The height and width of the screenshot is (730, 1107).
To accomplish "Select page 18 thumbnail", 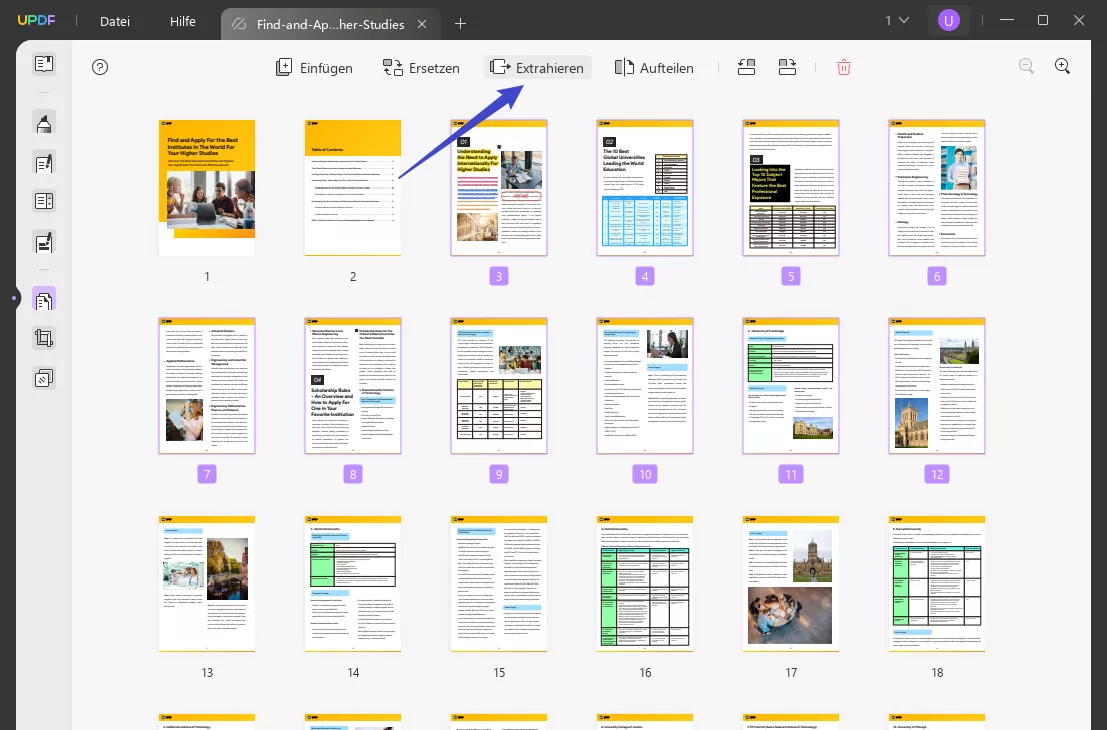I will tap(937, 584).
